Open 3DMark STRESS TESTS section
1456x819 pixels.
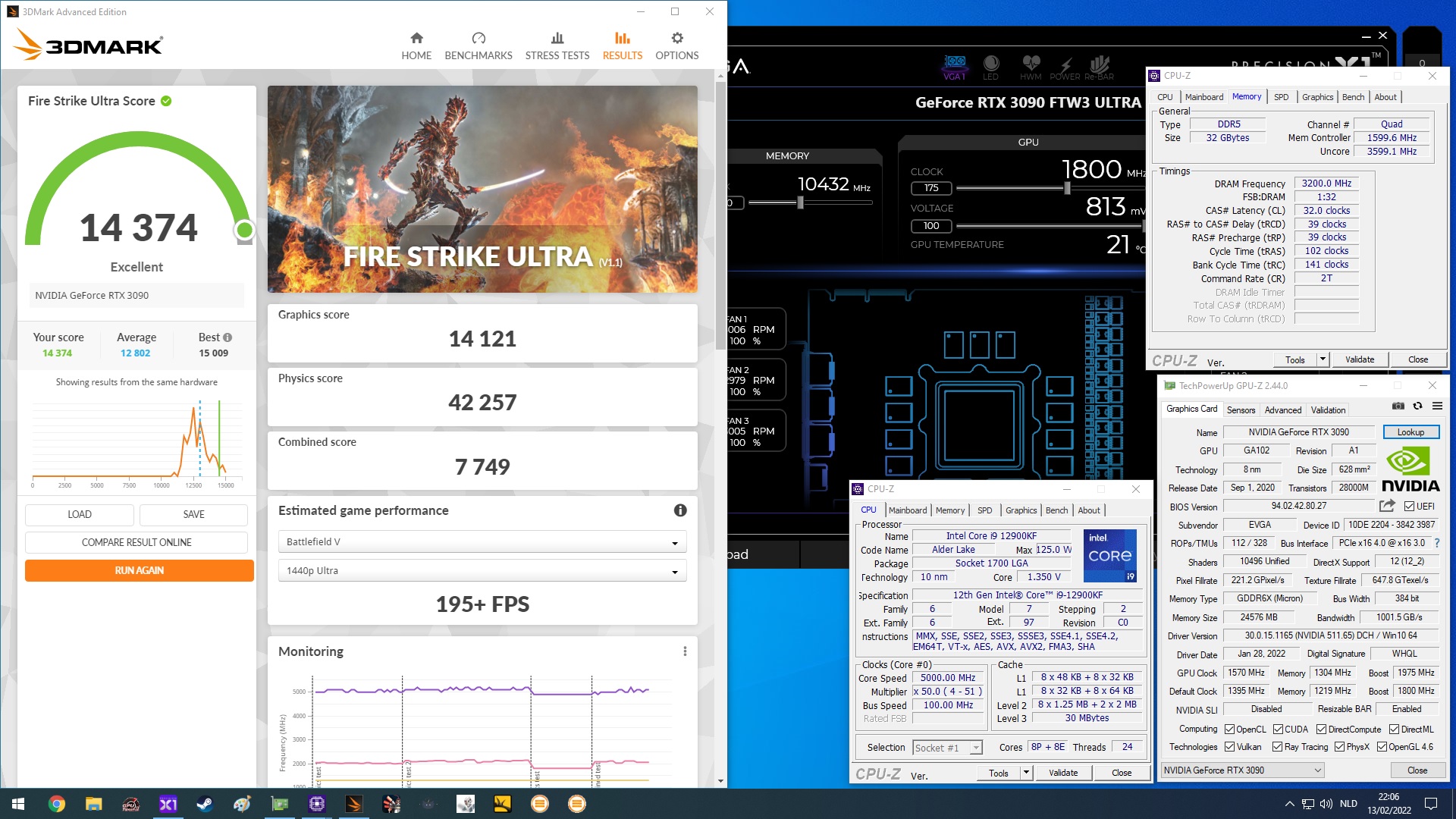pos(557,46)
